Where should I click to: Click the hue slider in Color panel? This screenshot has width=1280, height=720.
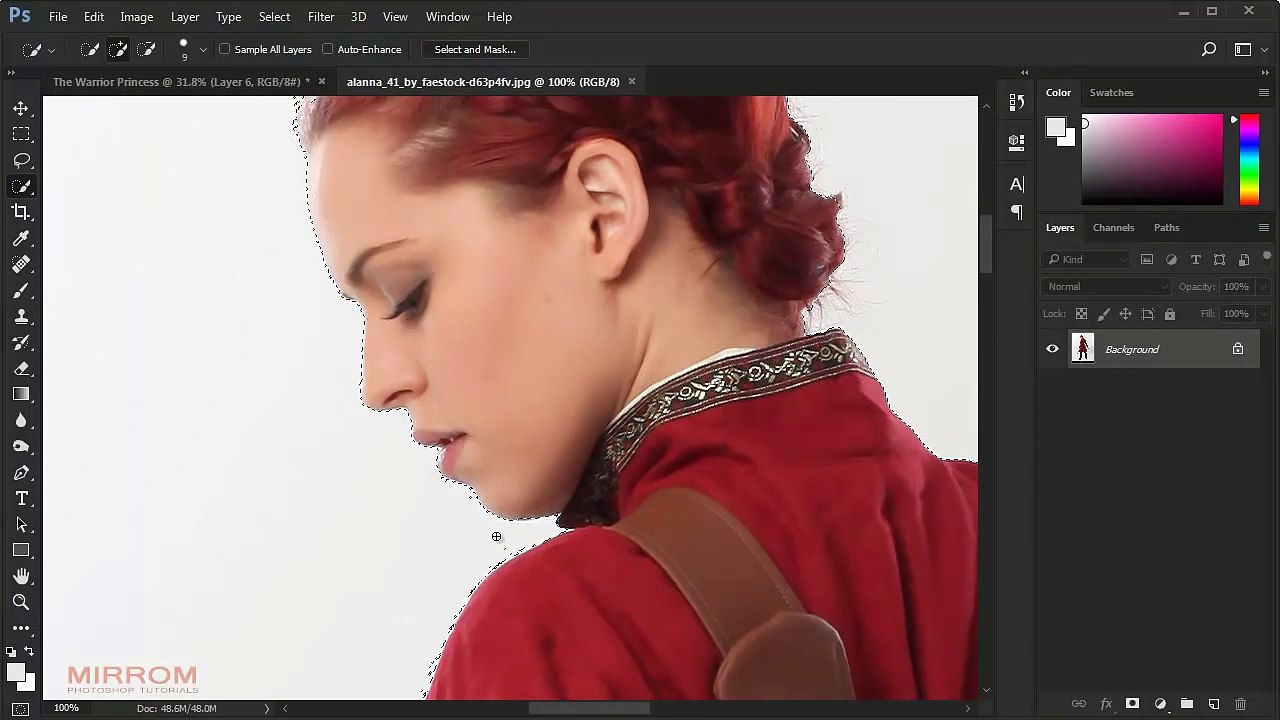(1249, 160)
